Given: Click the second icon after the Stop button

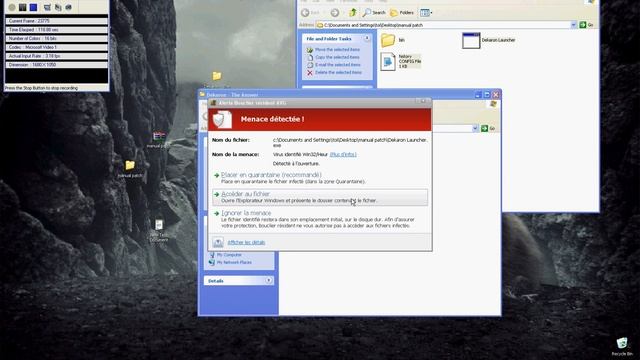Looking at the screenshot, I should [x=58, y=7].
